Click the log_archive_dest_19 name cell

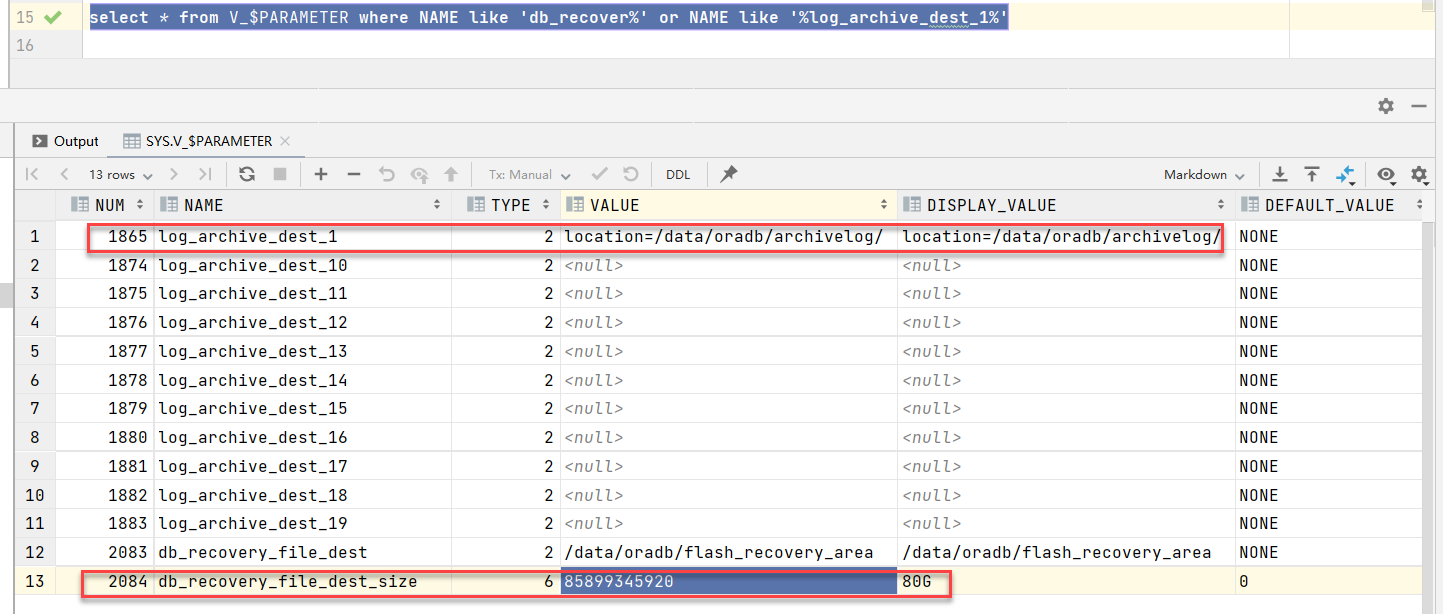(302, 523)
